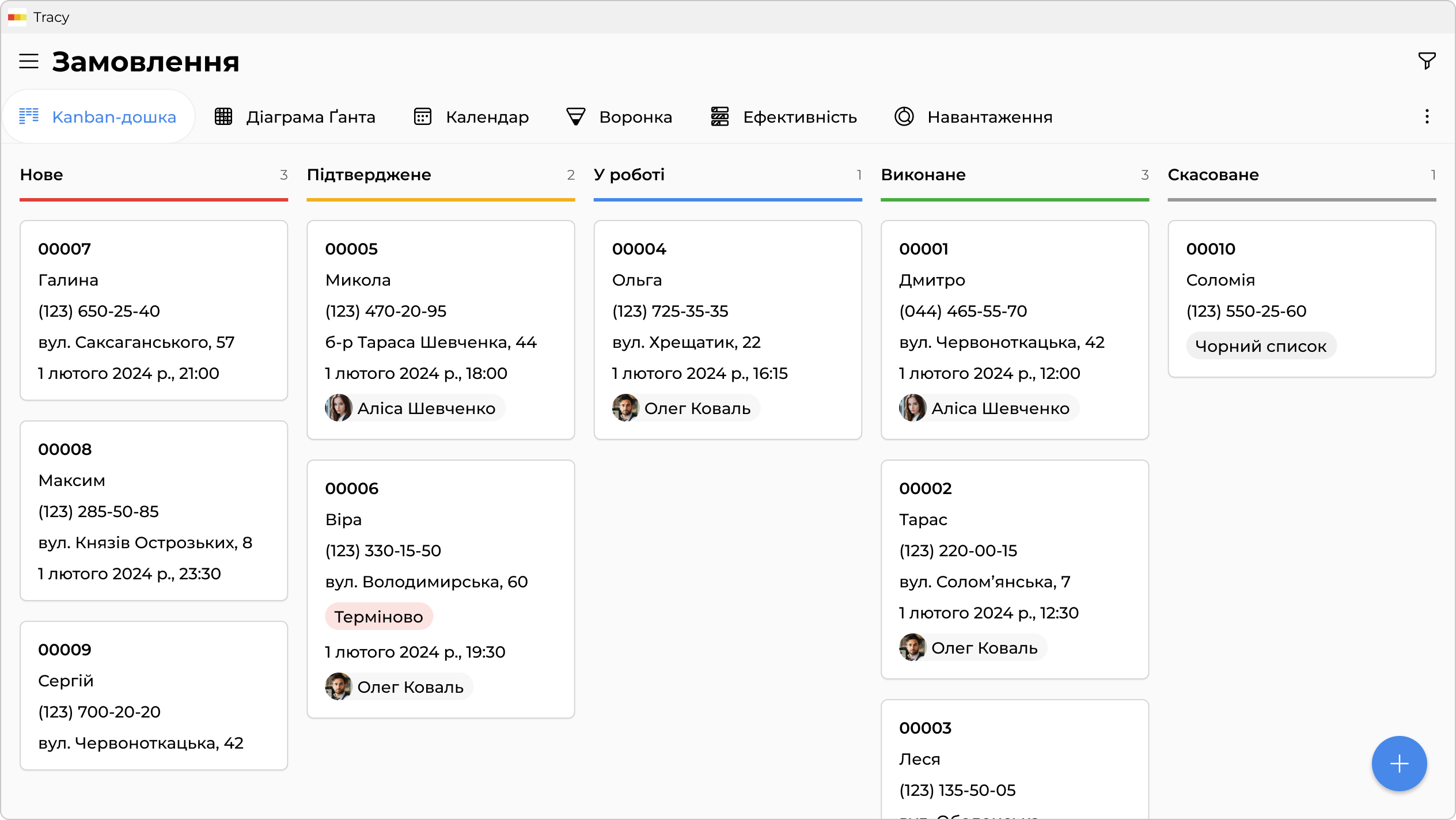The image size is (1456, 820).
Task: Click the Ефективність icon
Action: pyautogui.click(x=720, y=117)
